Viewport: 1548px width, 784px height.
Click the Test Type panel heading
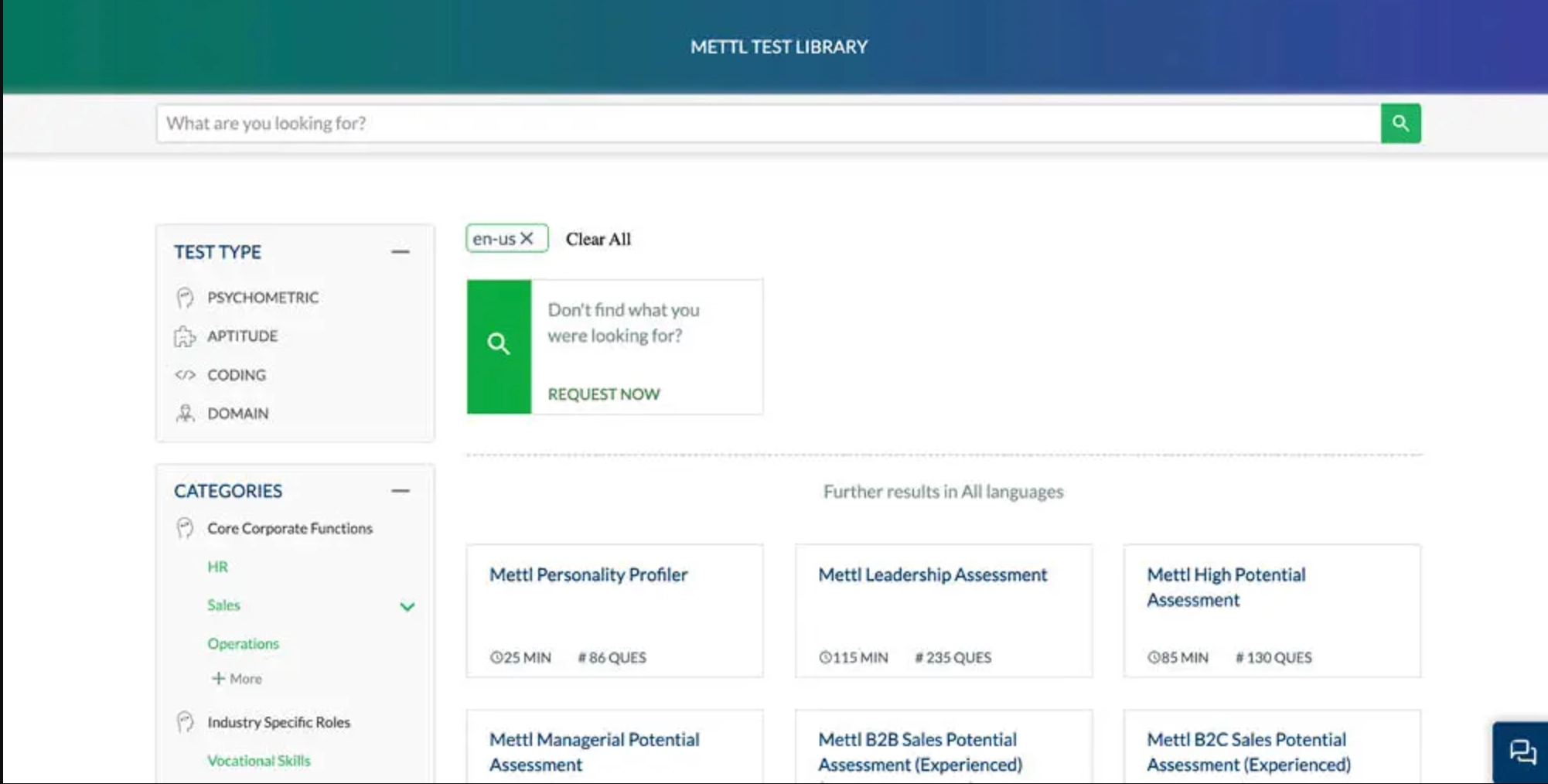pyautogui.click(x=217, y=252)
